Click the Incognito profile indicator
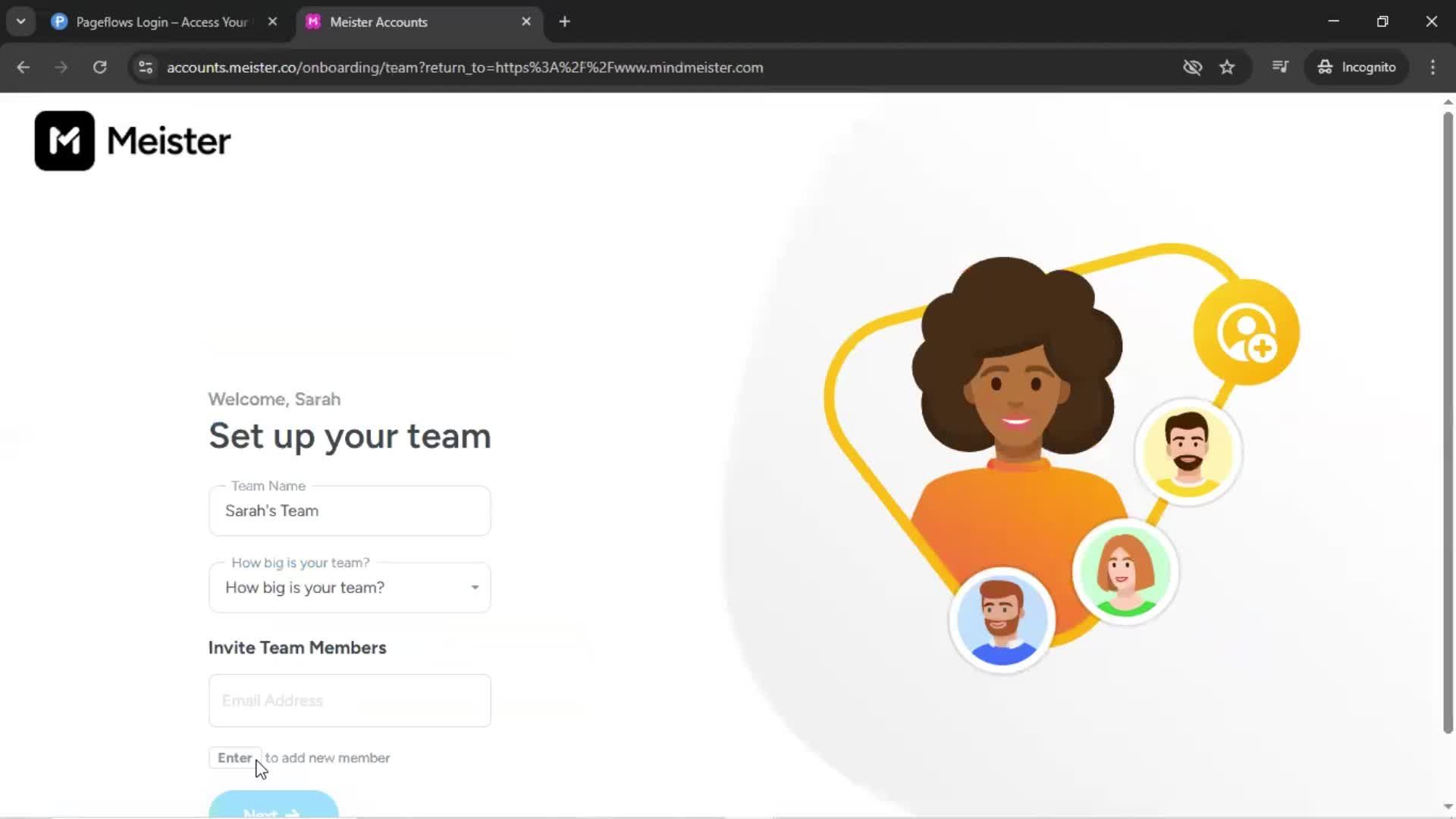 coord(1356,67)
